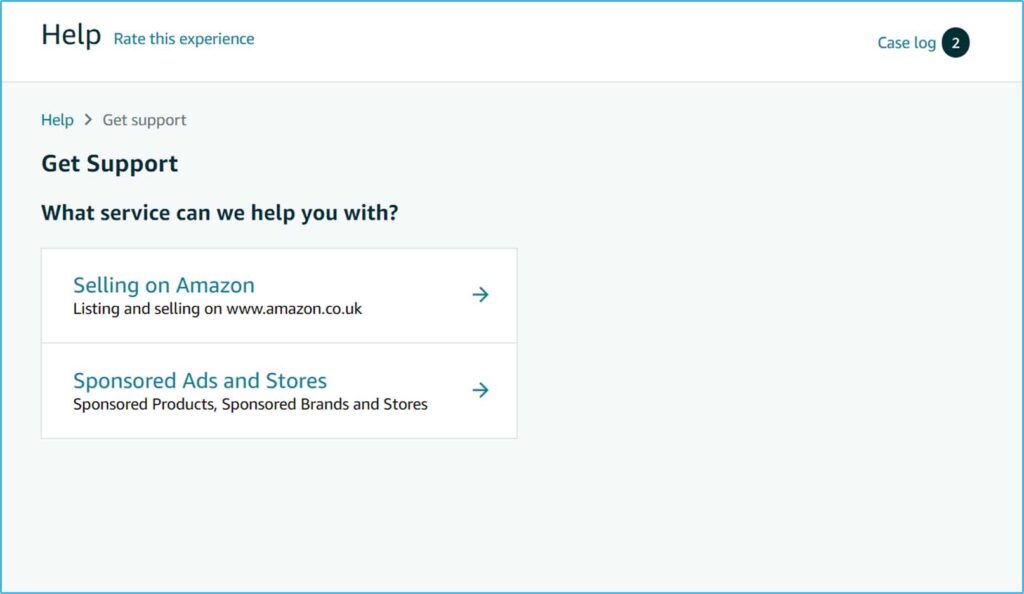Click the large Help page title
Image resolution: width=1024 pixels, height=594 pixels.
click(x=71, y=35)
